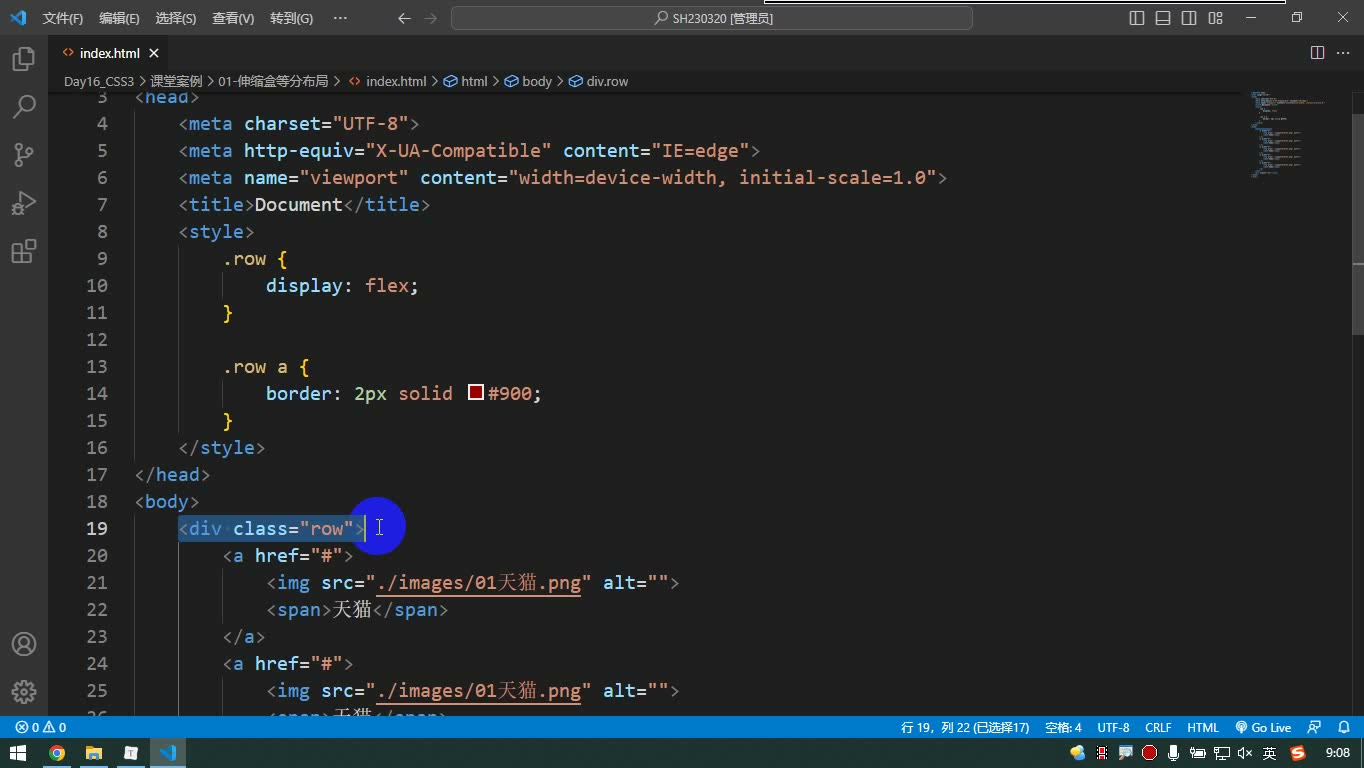1364x768 pixels.
Task: Open the Windows Start menu
Action: pos(18,753)
